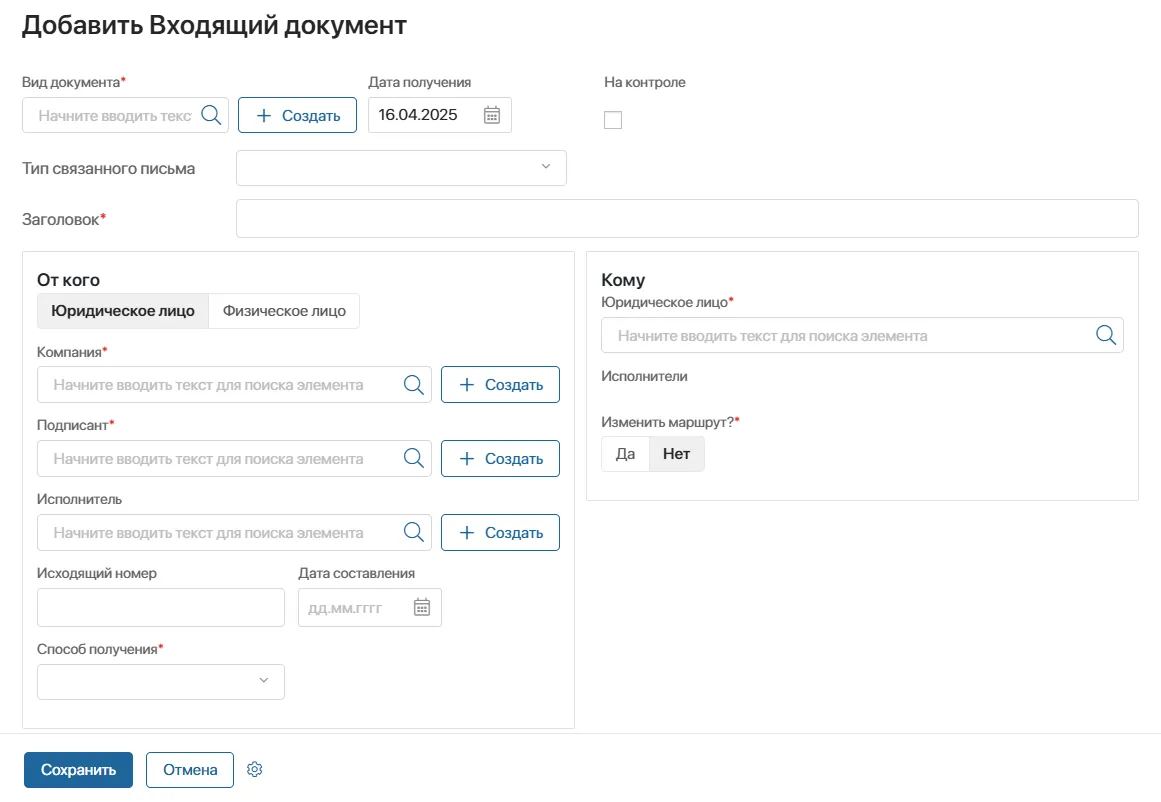Select Нет for Изменить маршрут
Image resolution: width=1161 pixels, height=802 pixels.
tap(676, 453)
